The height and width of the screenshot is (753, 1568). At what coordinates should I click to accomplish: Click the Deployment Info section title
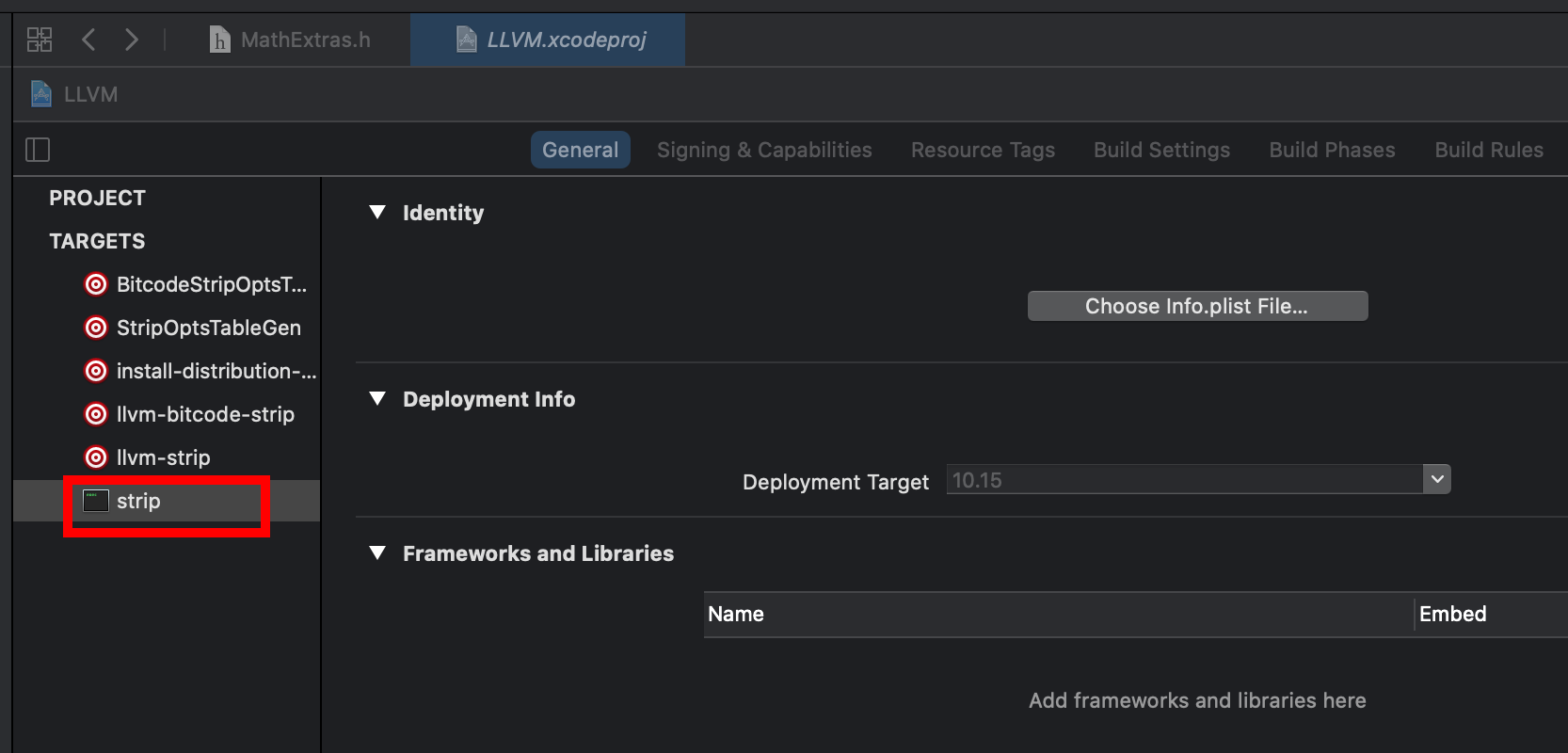point(488,399)
